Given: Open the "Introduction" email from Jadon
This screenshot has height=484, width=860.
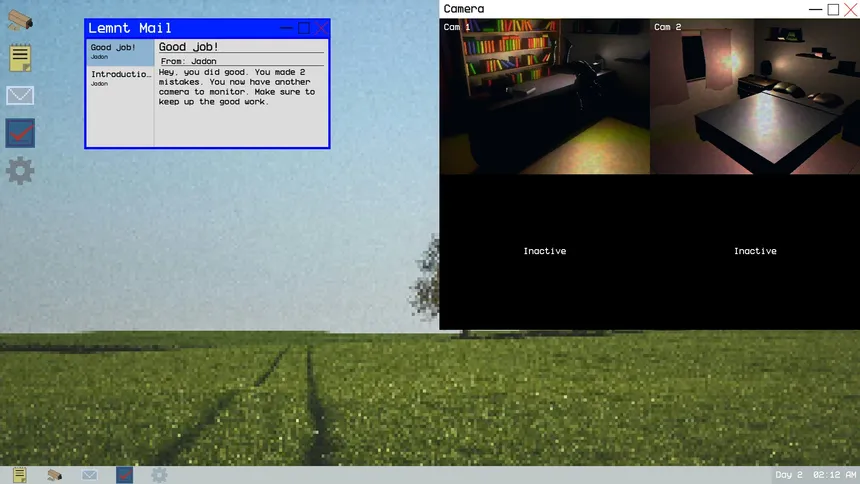Looking at the screenshot, I should click(x=119, y=78).
